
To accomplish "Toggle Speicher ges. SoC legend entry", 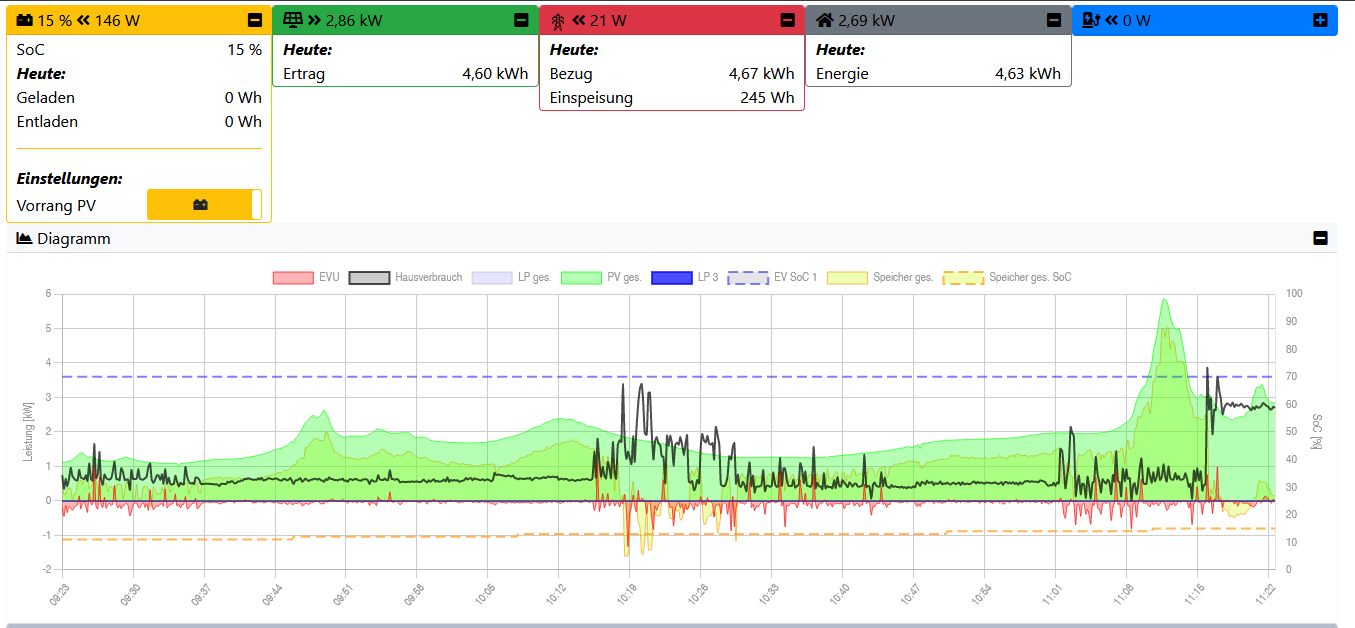I will pos(1007,277).
